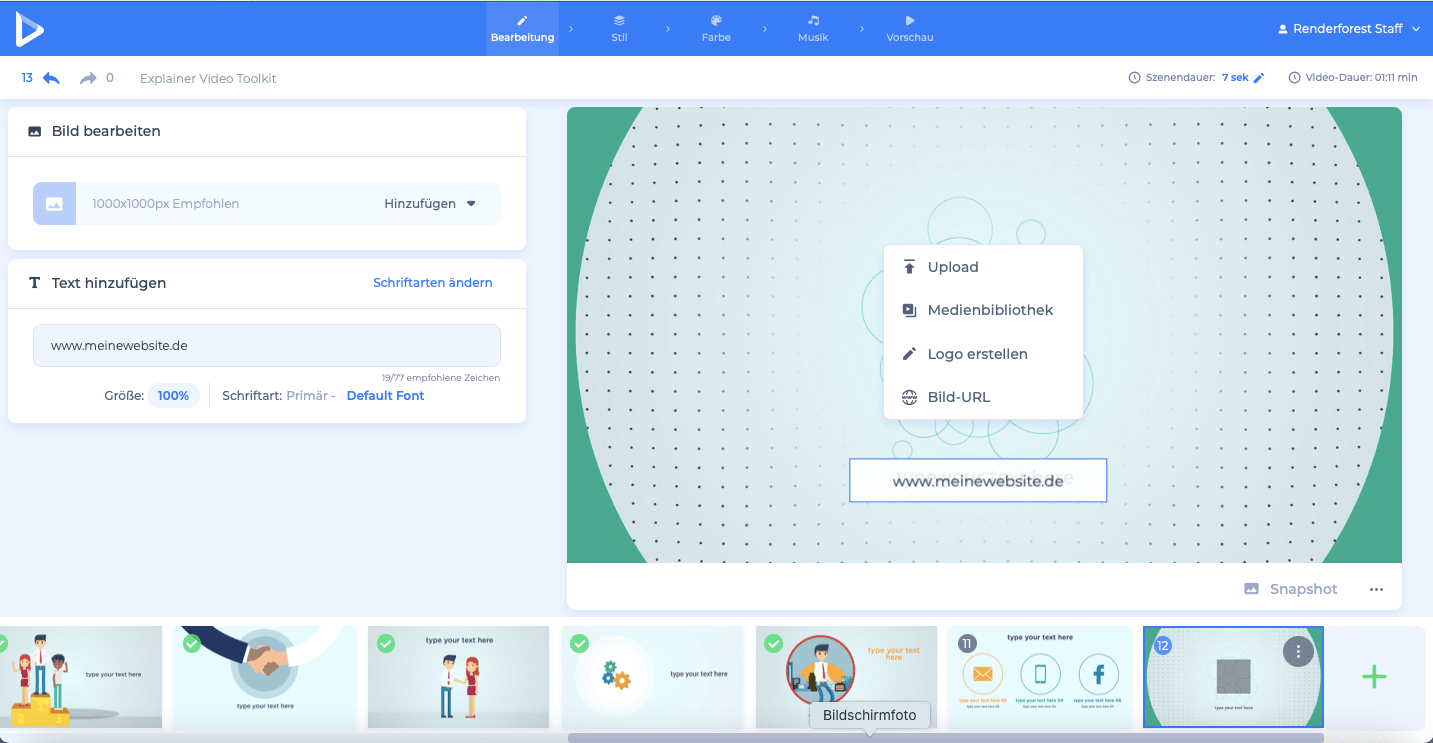1433x743 pixels.
Task: Click the undo arrow icon
Action: [51, 78]
